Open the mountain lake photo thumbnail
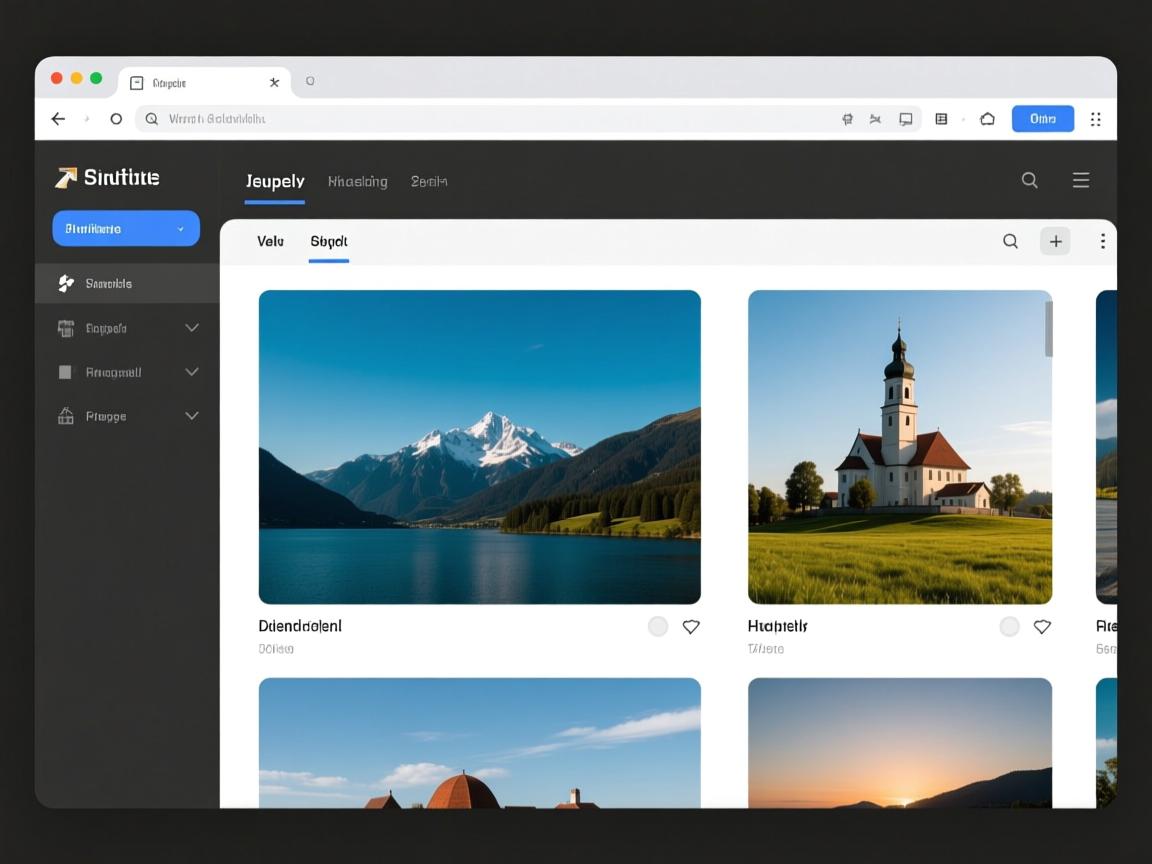 [479, 447]
